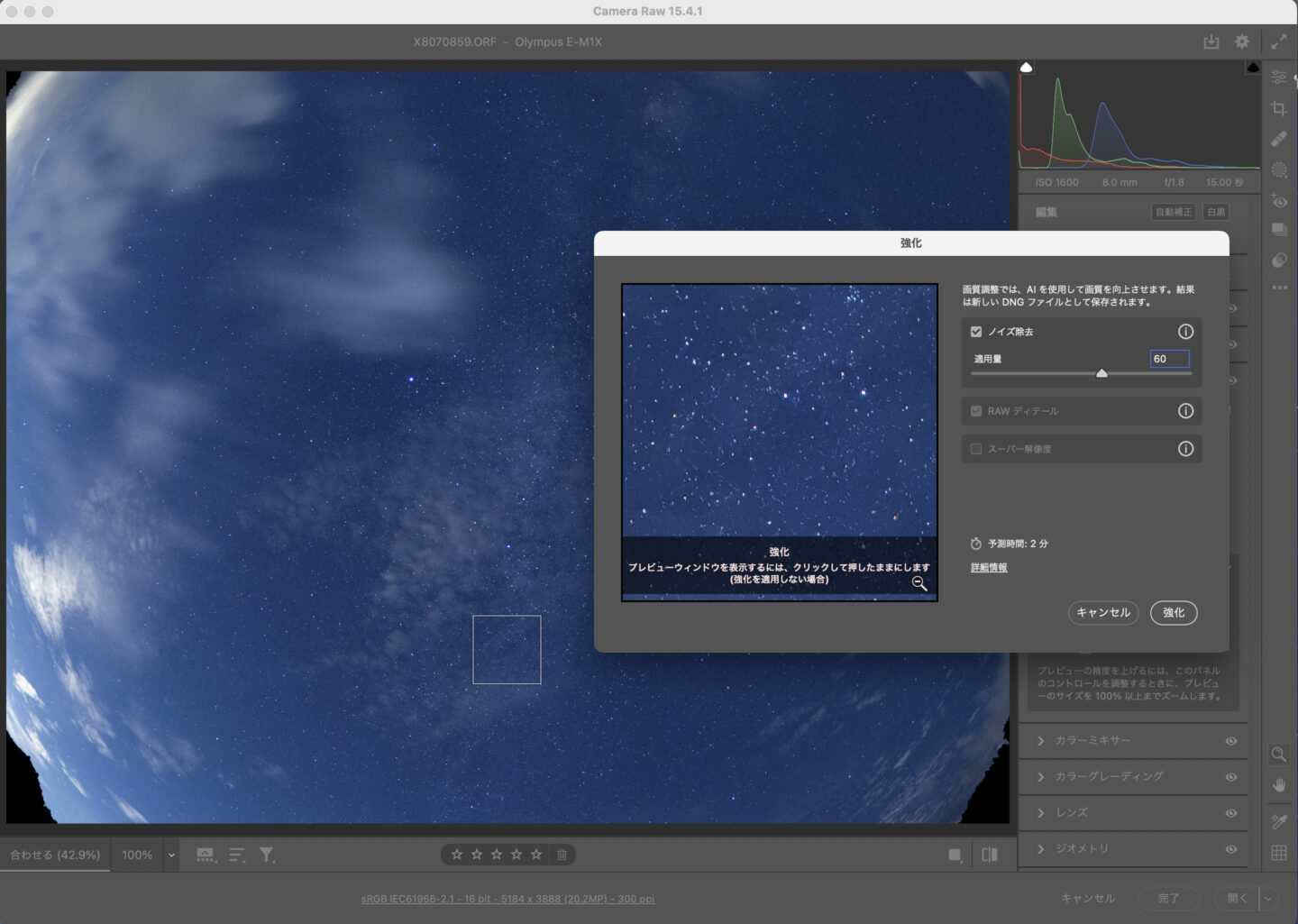Select the Crop tool in right toolbar
The width and height of the screenshot is (1298, 924).
pos(1278,108)
